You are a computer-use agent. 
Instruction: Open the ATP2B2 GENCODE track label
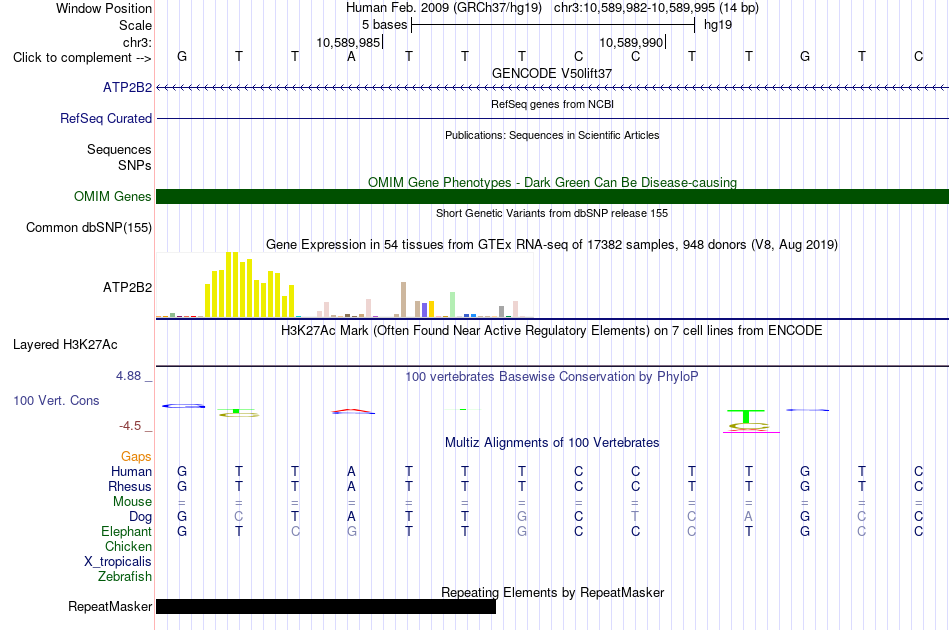coord(127,88)
